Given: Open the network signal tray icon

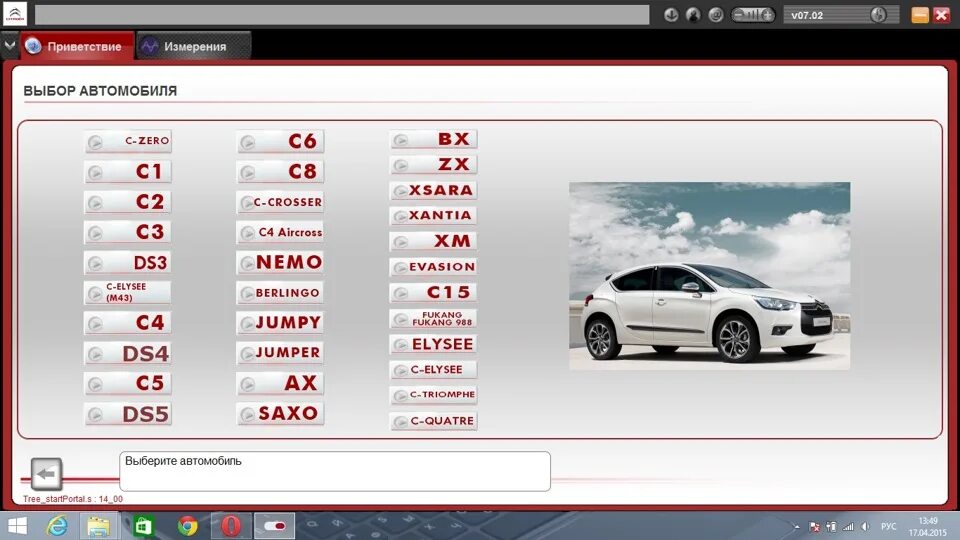Looking at the screenshot, I should (848, 527).
